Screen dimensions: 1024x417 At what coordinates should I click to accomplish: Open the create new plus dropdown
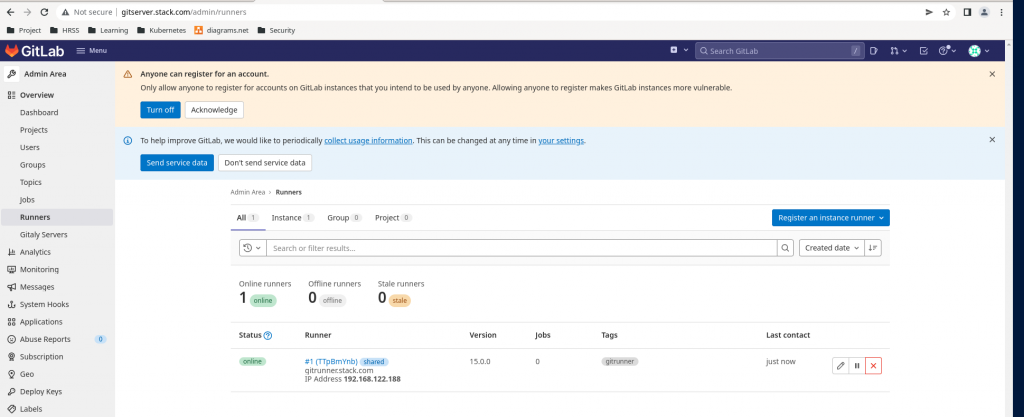click(x=679, y=50)
